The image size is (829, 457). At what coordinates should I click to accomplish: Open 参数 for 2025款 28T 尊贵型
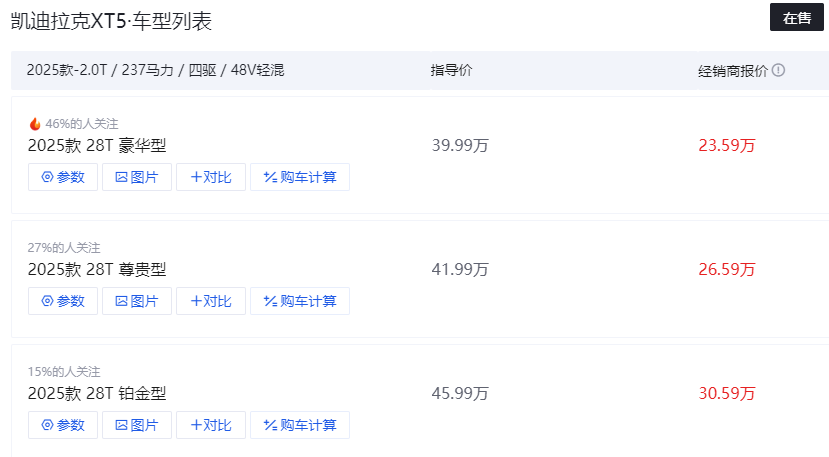click(63, 301)
